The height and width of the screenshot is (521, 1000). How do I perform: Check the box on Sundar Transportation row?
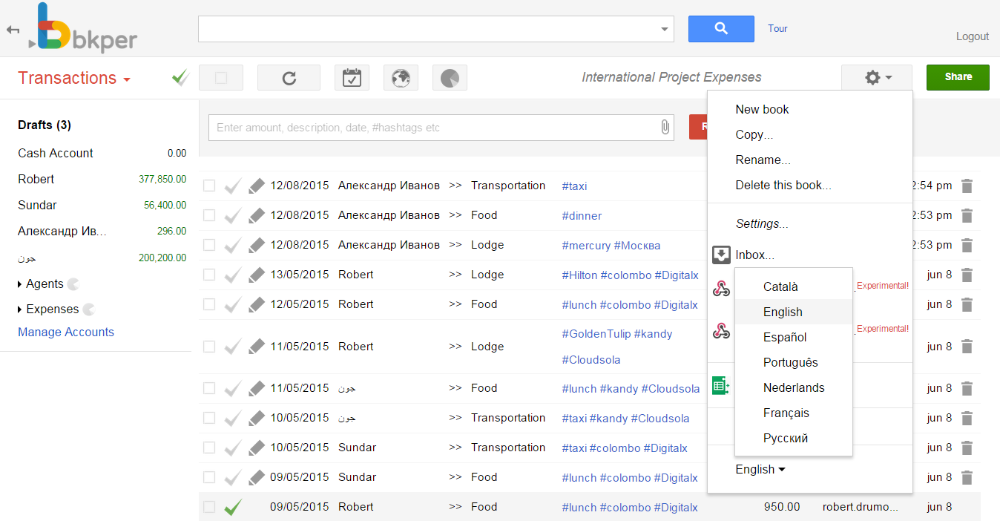(209, 448)
